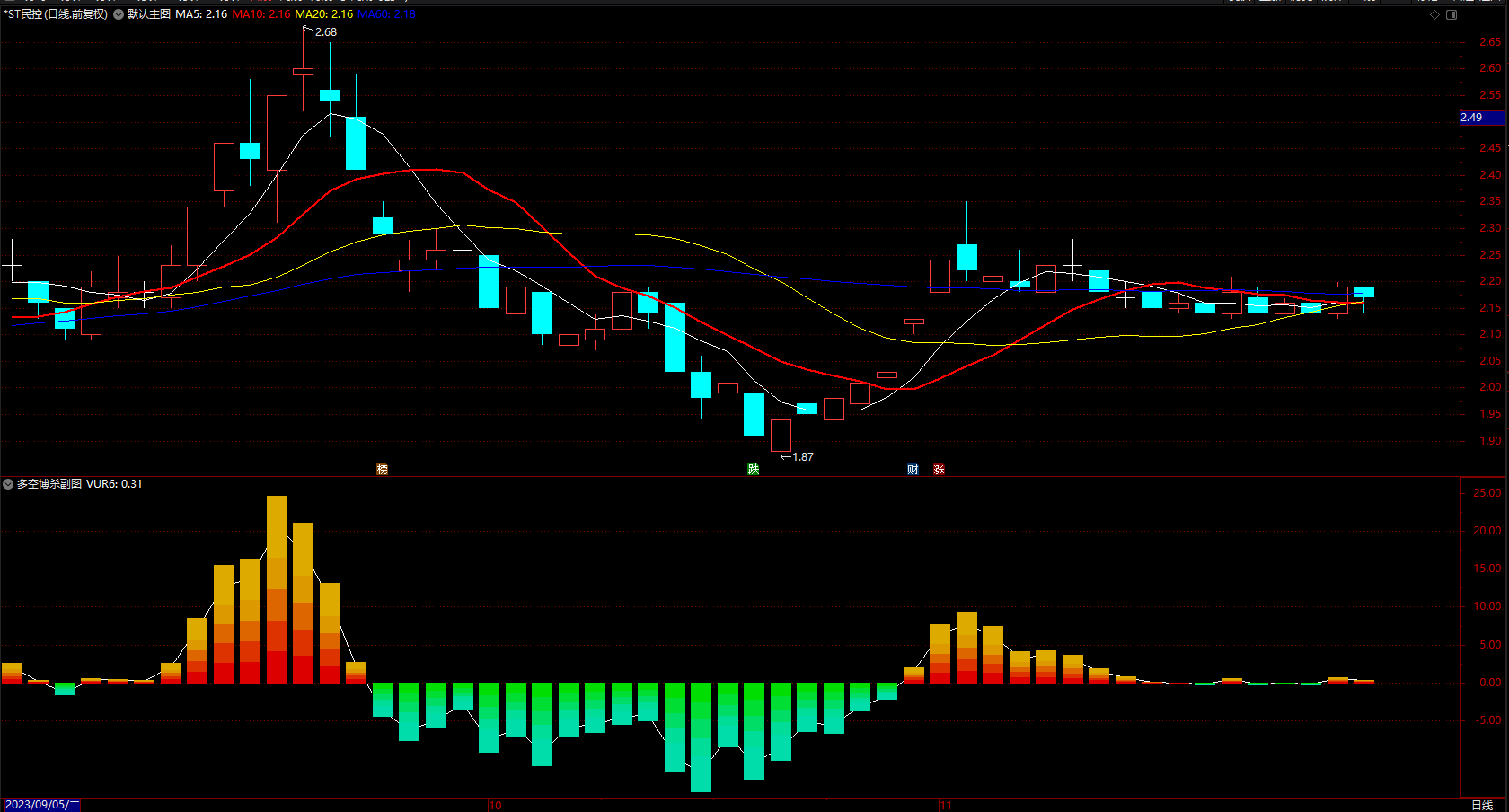Click the blue MA60: 2.18 label
This screenshot has width=1509, height=812.
point(386,14)
